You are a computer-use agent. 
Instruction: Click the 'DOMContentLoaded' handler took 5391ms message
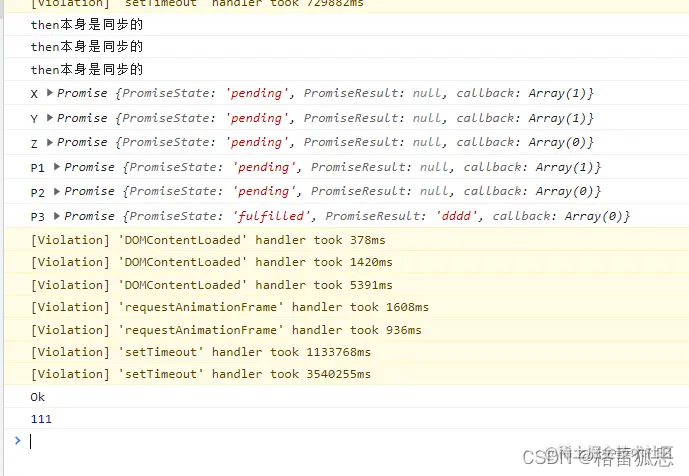coord(211,285)
